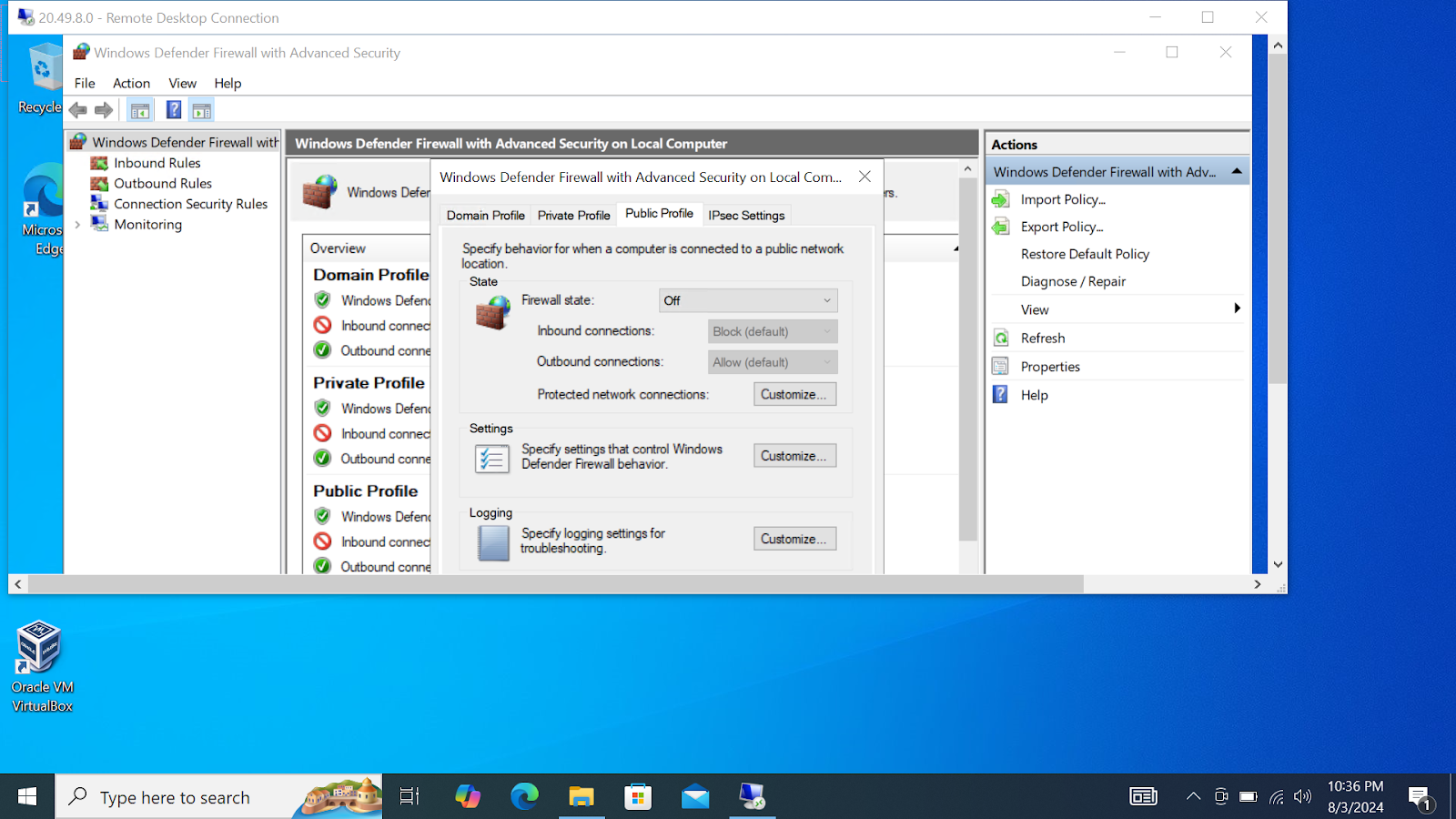Click Customize for Settings section

pyautogui.click(x=794, y=456)
